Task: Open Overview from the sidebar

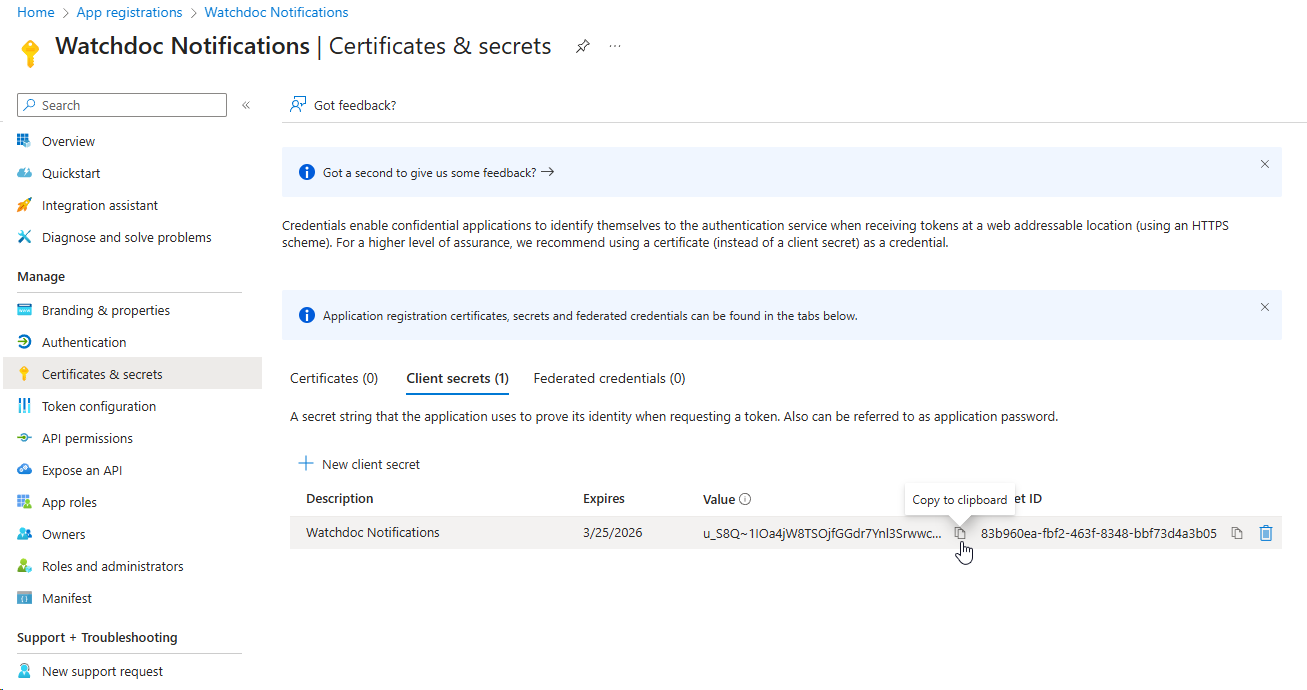Action: [x=69, y=141]
